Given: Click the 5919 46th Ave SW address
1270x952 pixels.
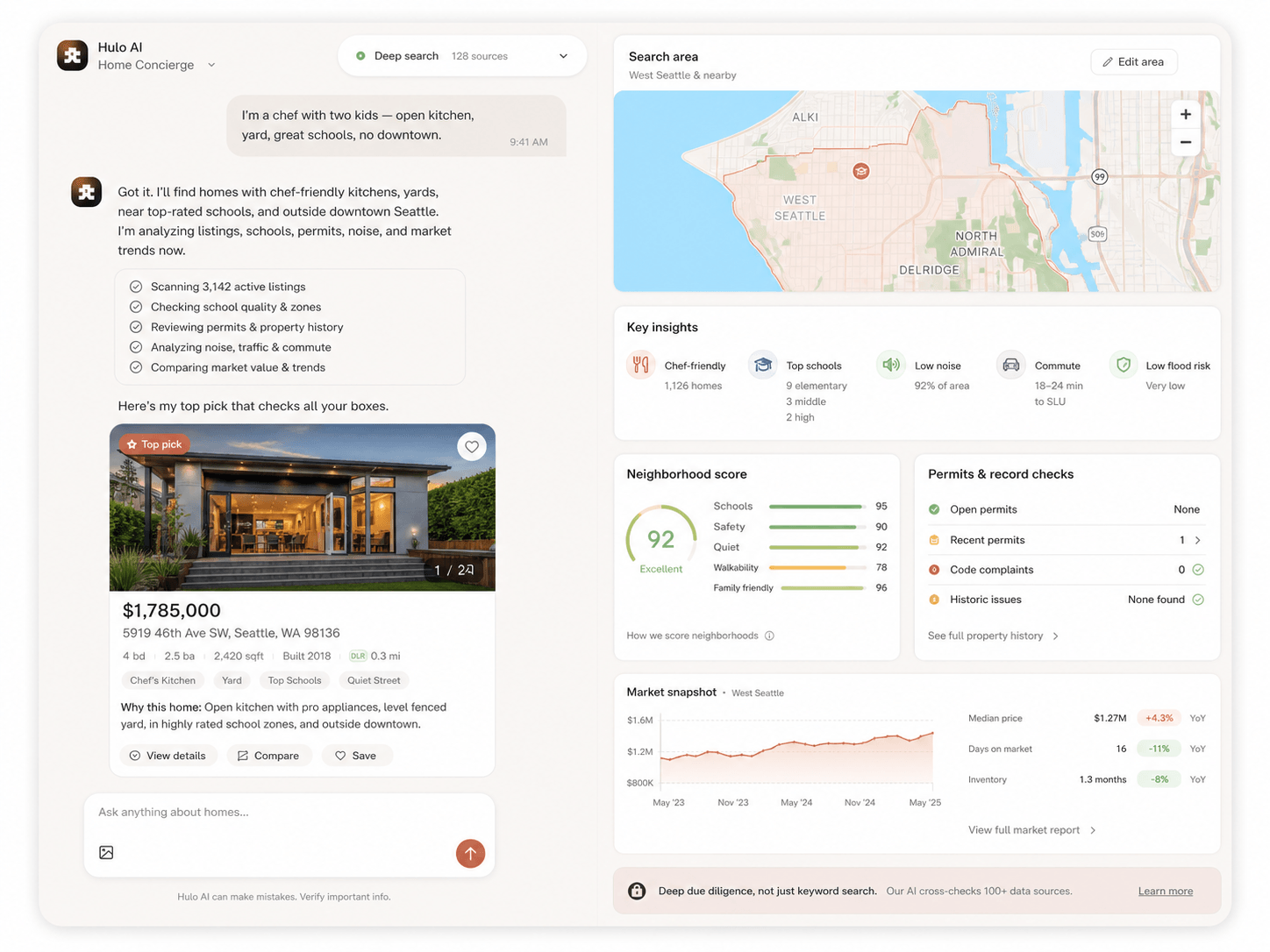Looking at the screenshot, I should point(232,633).
